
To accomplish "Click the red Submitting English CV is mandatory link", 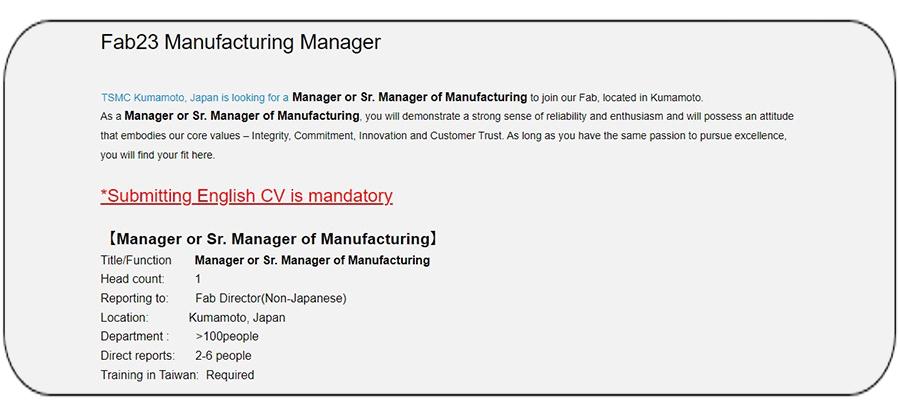I will (246, 196).
